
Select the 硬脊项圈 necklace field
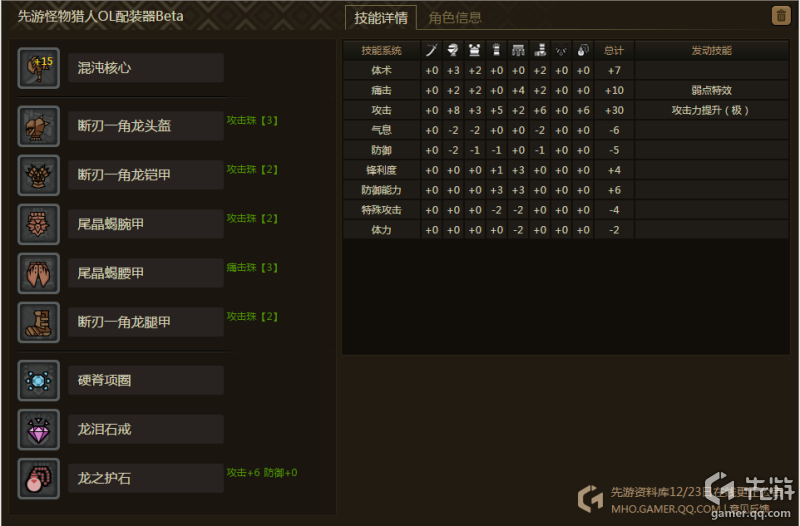(146, 380)
